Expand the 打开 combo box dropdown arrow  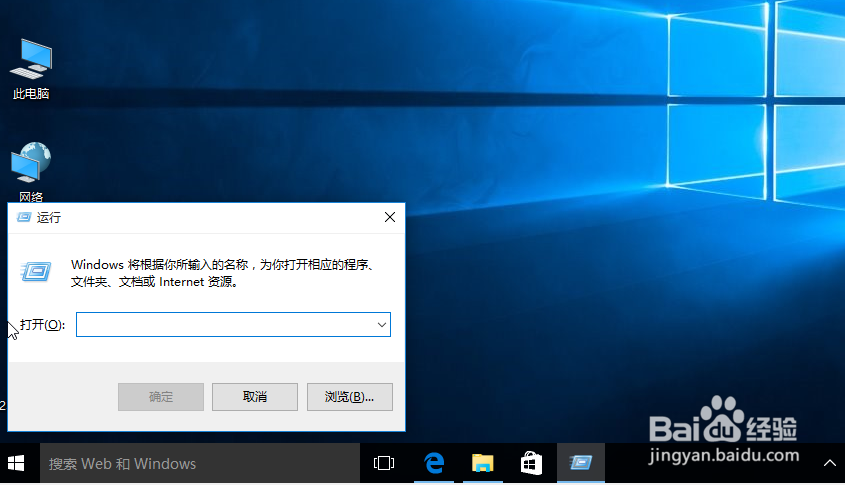[x=382, y=325]
